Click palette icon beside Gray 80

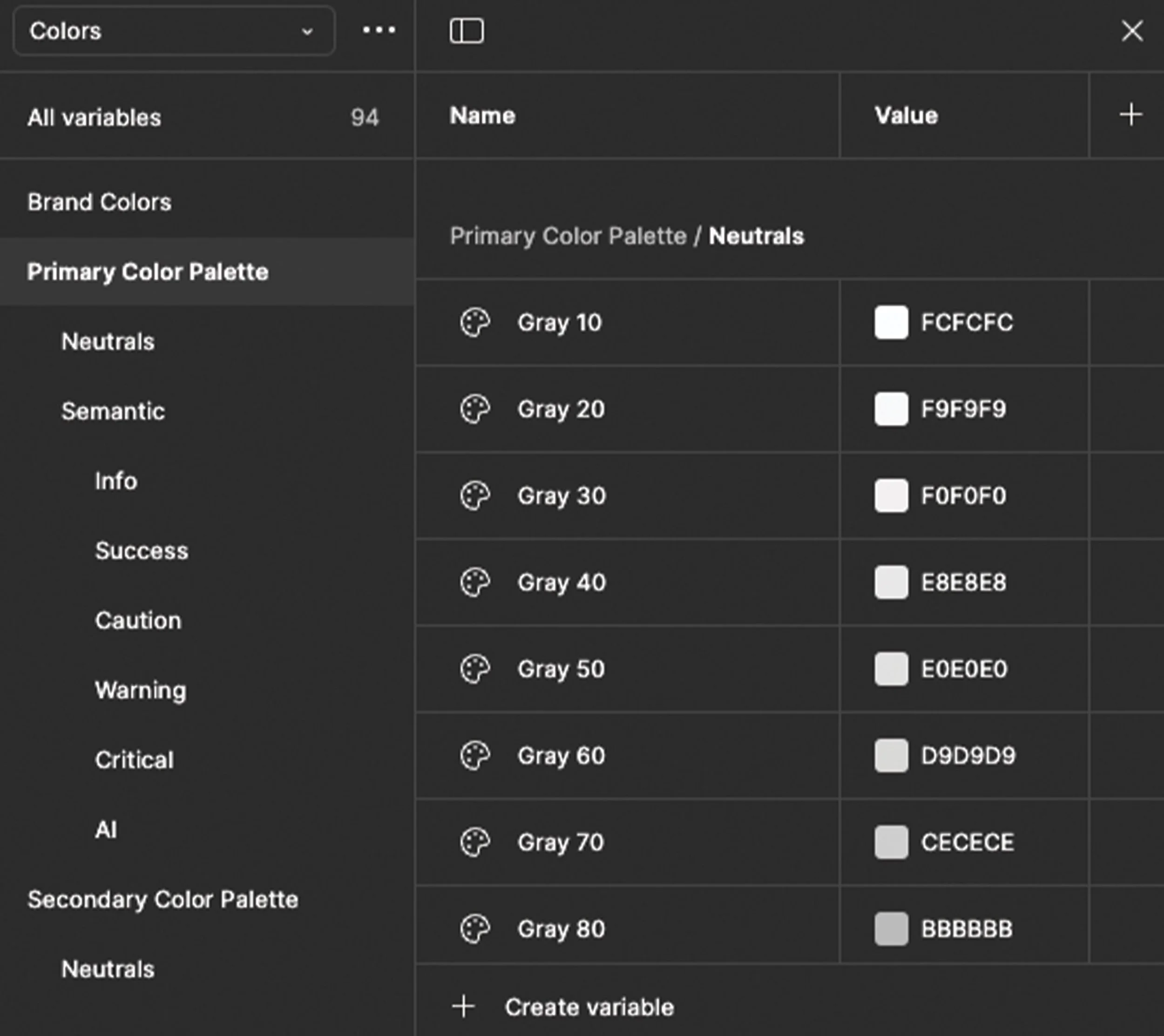(474, 929)
